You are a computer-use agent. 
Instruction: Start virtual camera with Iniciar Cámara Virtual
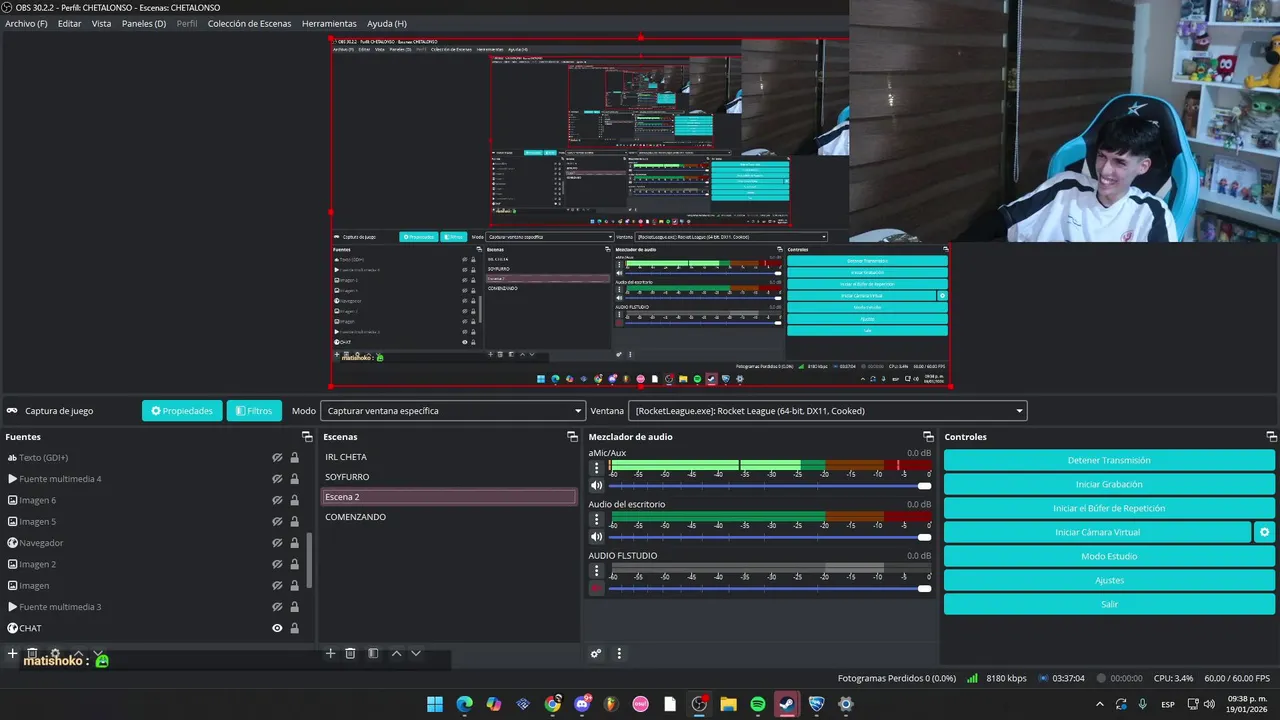(x=1097, y=532)
